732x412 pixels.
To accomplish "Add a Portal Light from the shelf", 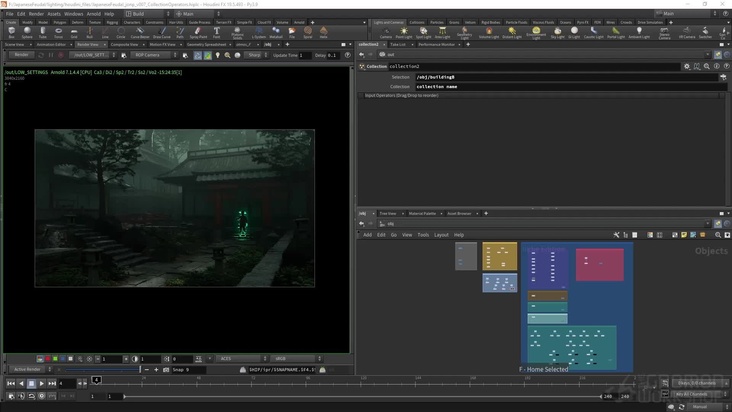I will pyautogui.click(x=616, y=33).
